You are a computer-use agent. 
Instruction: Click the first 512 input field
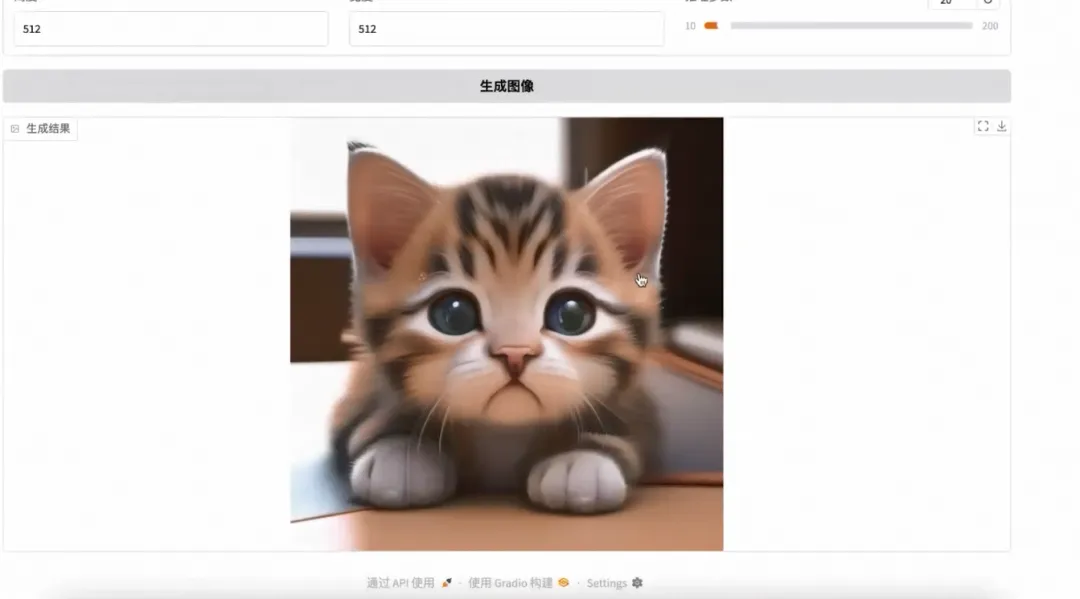(x=171, y=29)
